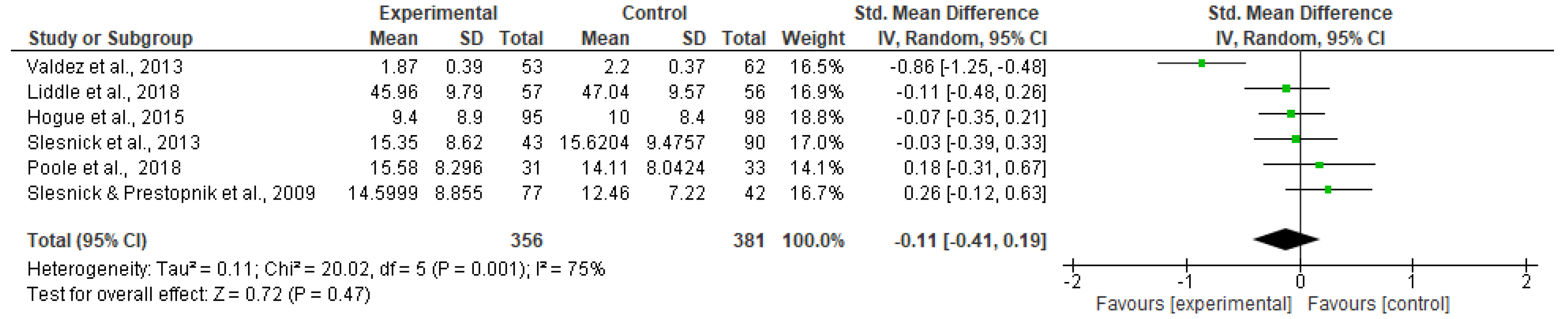Select the Valdez et al., 2013 study label
Screen dimensions: 1568x319
coord(105,66)
